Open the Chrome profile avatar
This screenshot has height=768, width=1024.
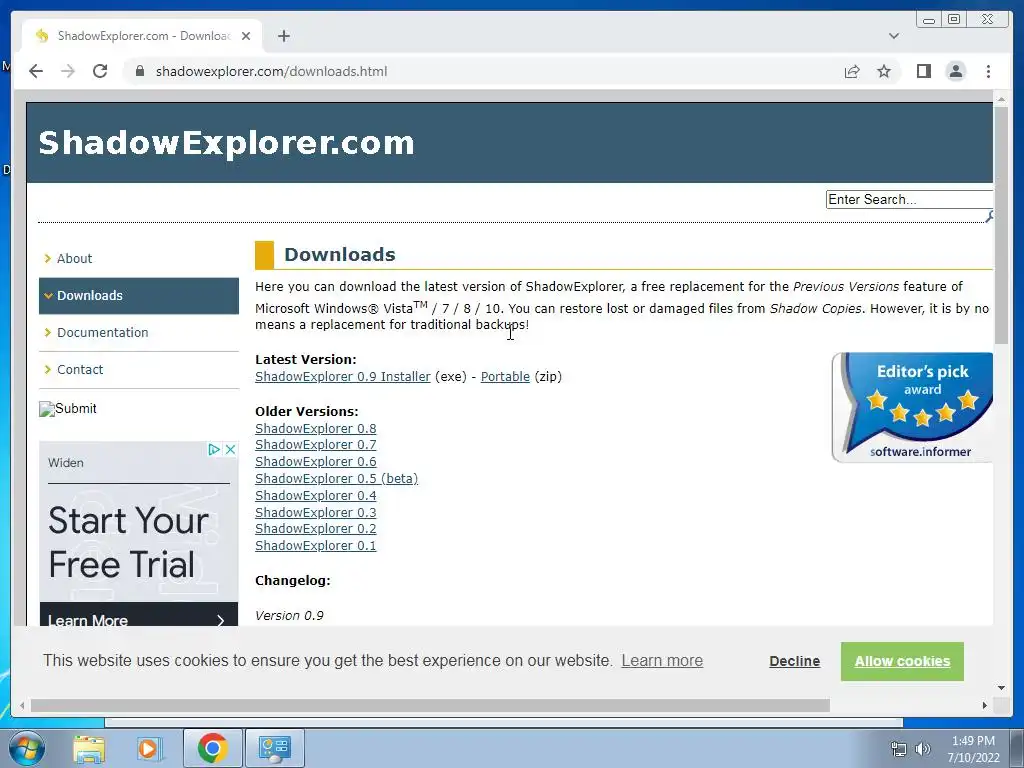955,71
